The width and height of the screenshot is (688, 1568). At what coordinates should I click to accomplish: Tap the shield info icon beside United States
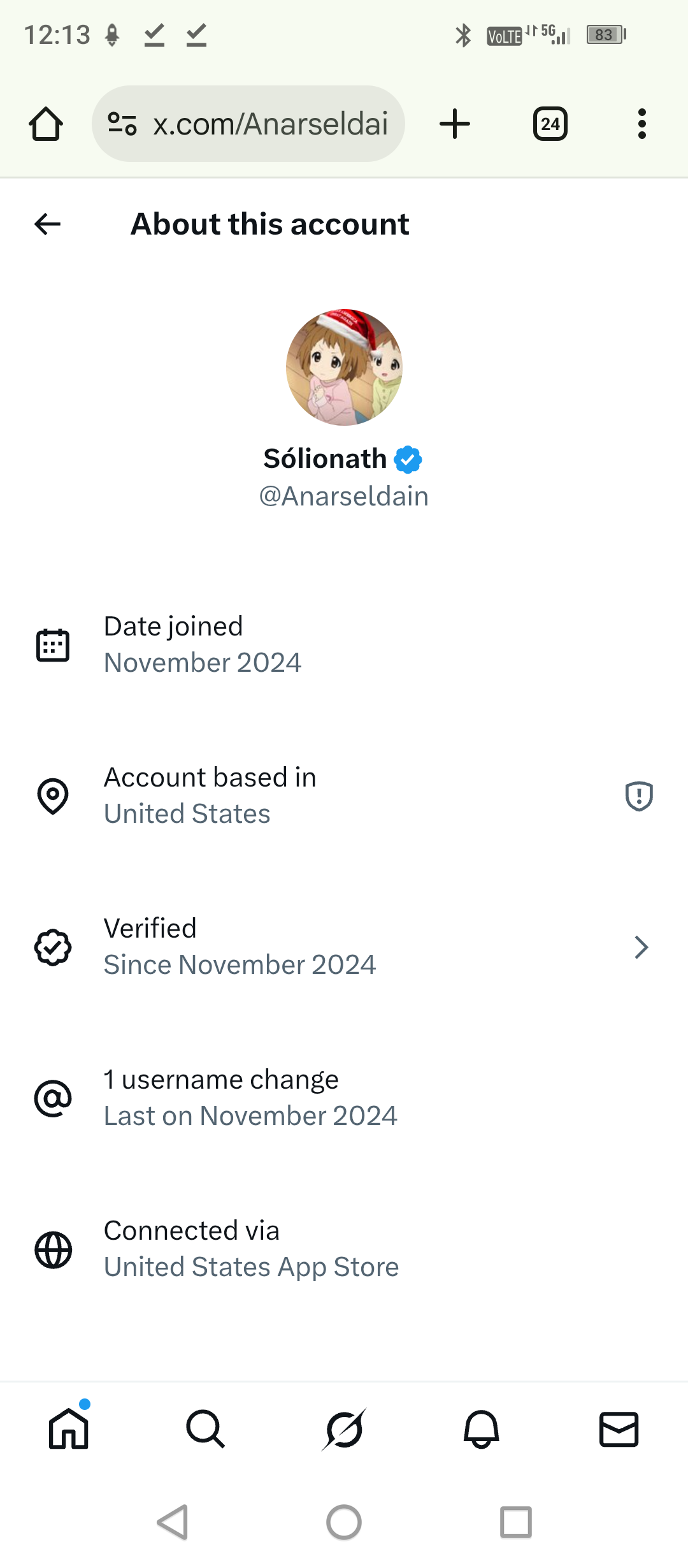click(x=638, y=796)
